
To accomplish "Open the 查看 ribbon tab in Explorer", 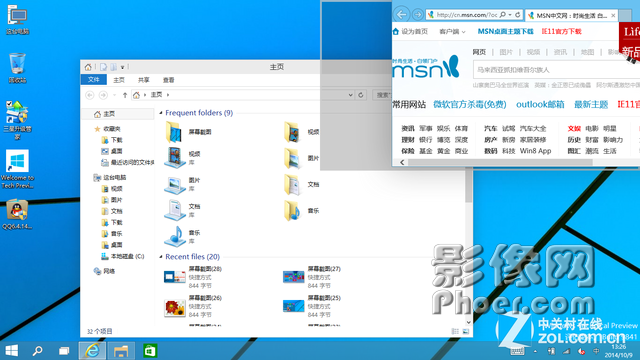I will pyautogui.click(x=169, y=80).
